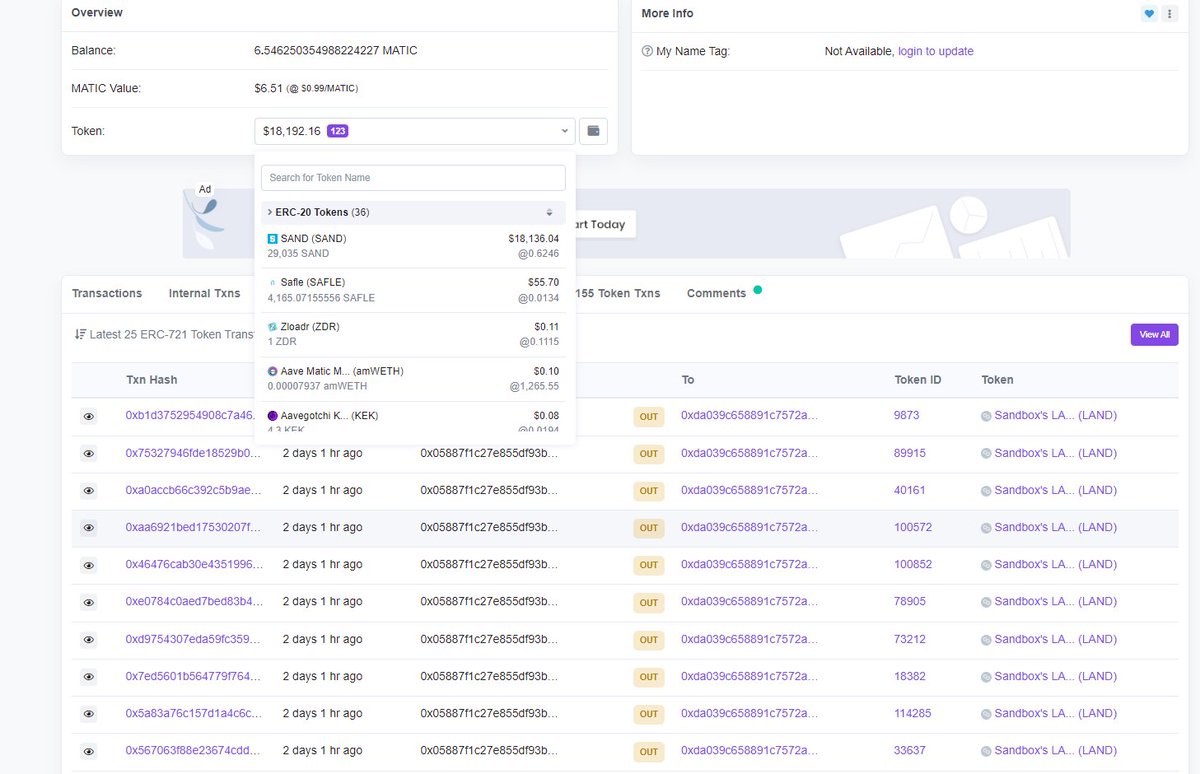Image resolution: width=1200 pixels, height=774 pixels.
Task: Click the LAND token icon for ID 73212
Action: pyautogui.click(x=986, y=640)
